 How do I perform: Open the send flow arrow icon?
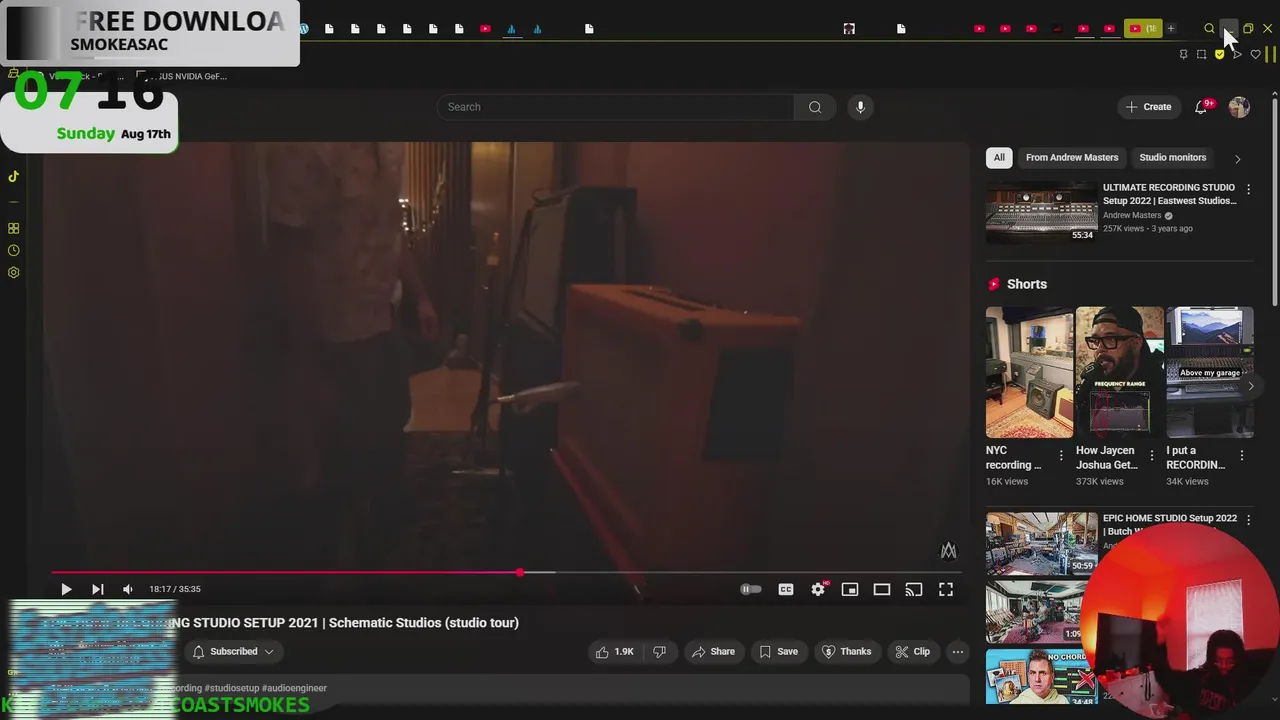point(1237,54)
